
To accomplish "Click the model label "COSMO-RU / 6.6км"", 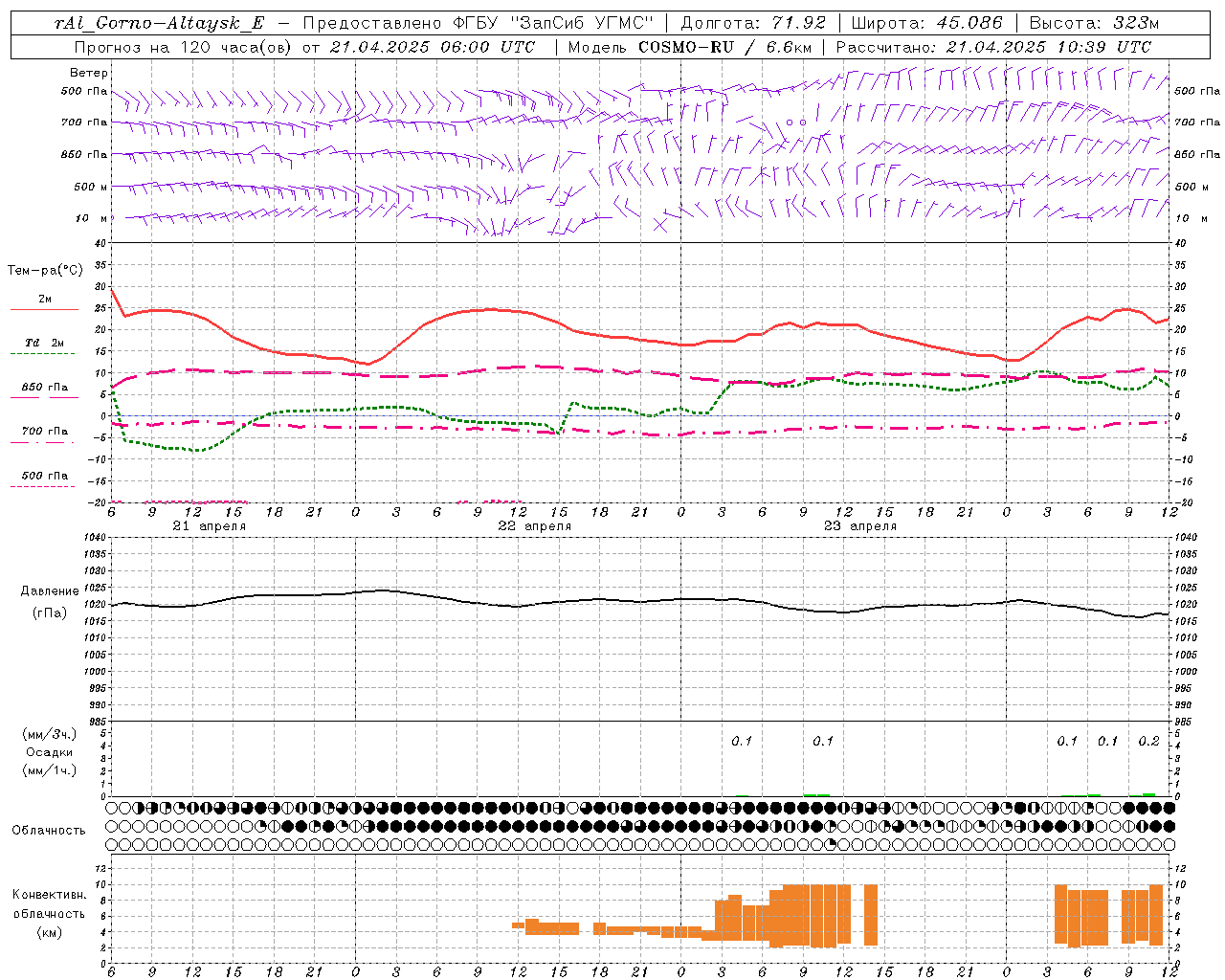I will click(724, 47).
